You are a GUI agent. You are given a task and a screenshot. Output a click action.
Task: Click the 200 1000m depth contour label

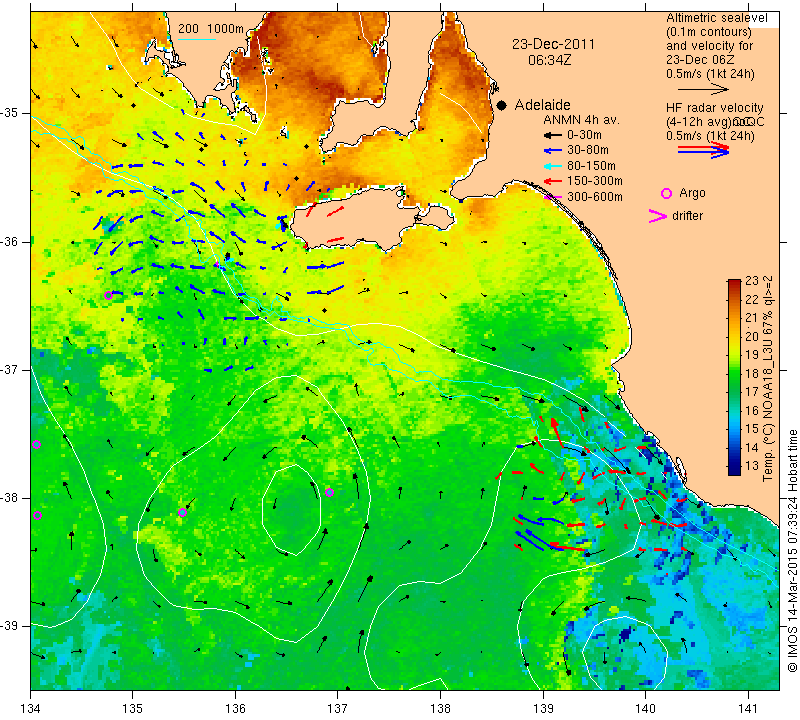click(211, 29)
